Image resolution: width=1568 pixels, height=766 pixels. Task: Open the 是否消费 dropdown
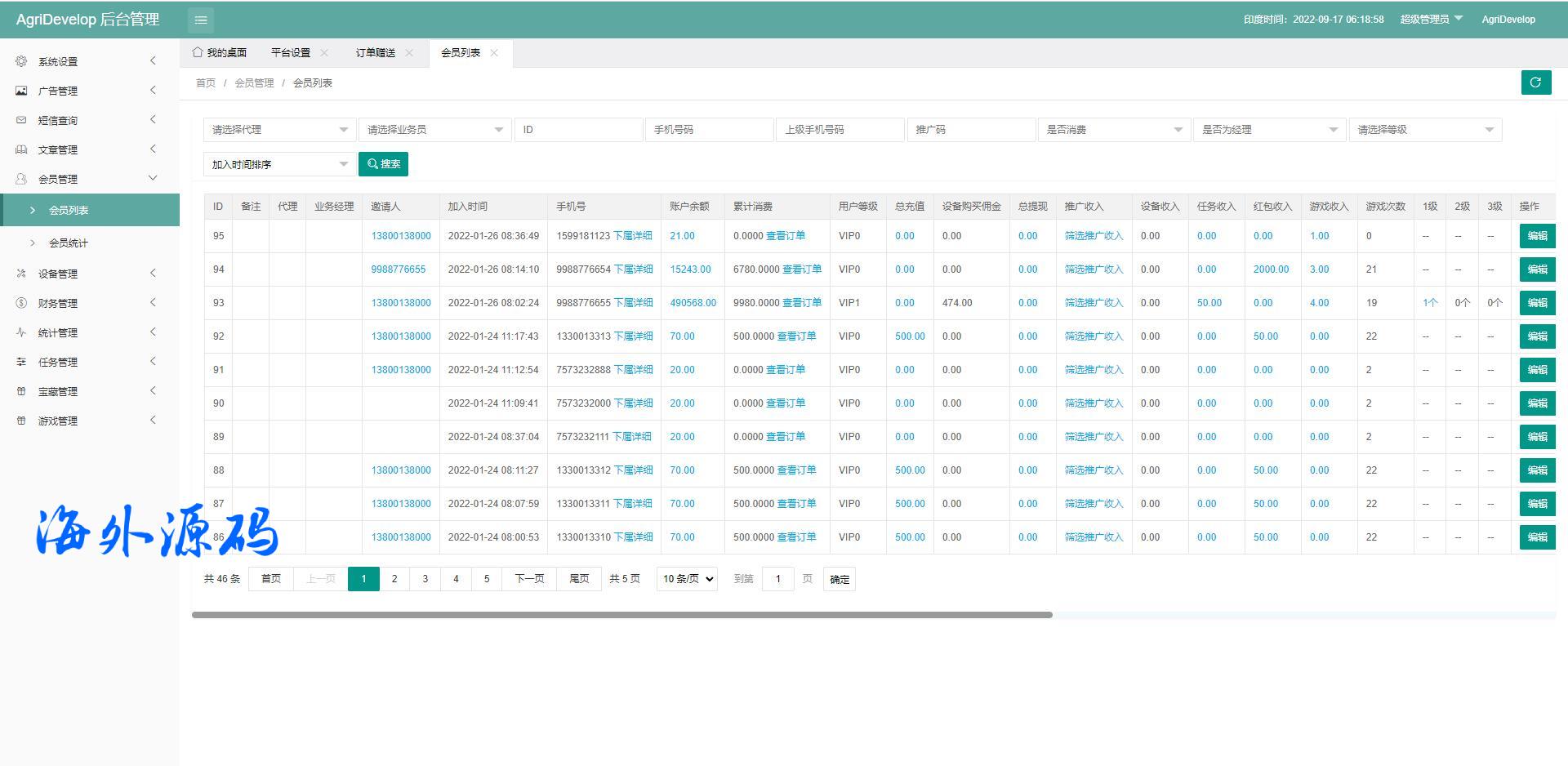[1113, 130]
